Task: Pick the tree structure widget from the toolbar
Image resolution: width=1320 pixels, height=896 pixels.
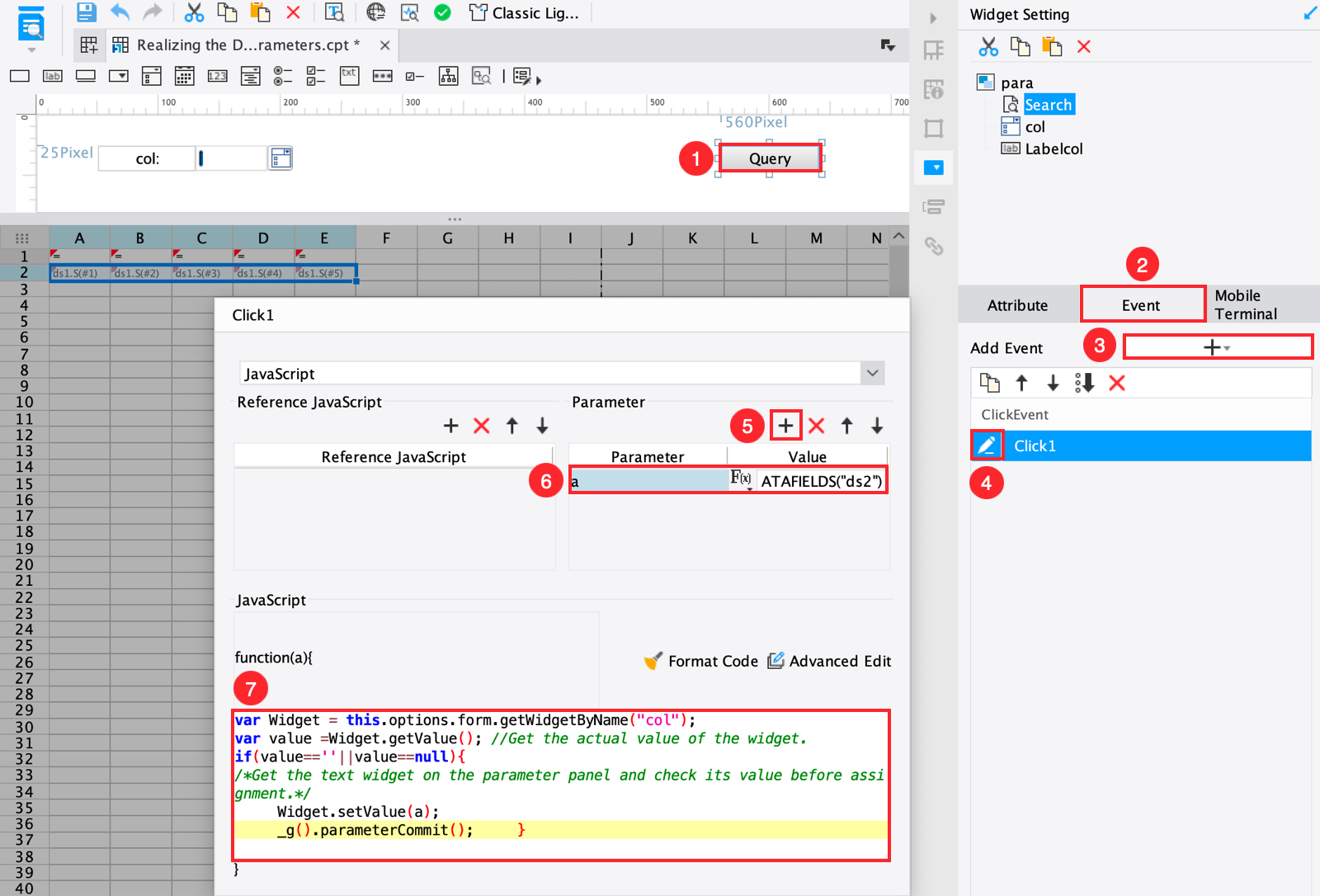Action: pyautogui.click(x=448, y=77)
